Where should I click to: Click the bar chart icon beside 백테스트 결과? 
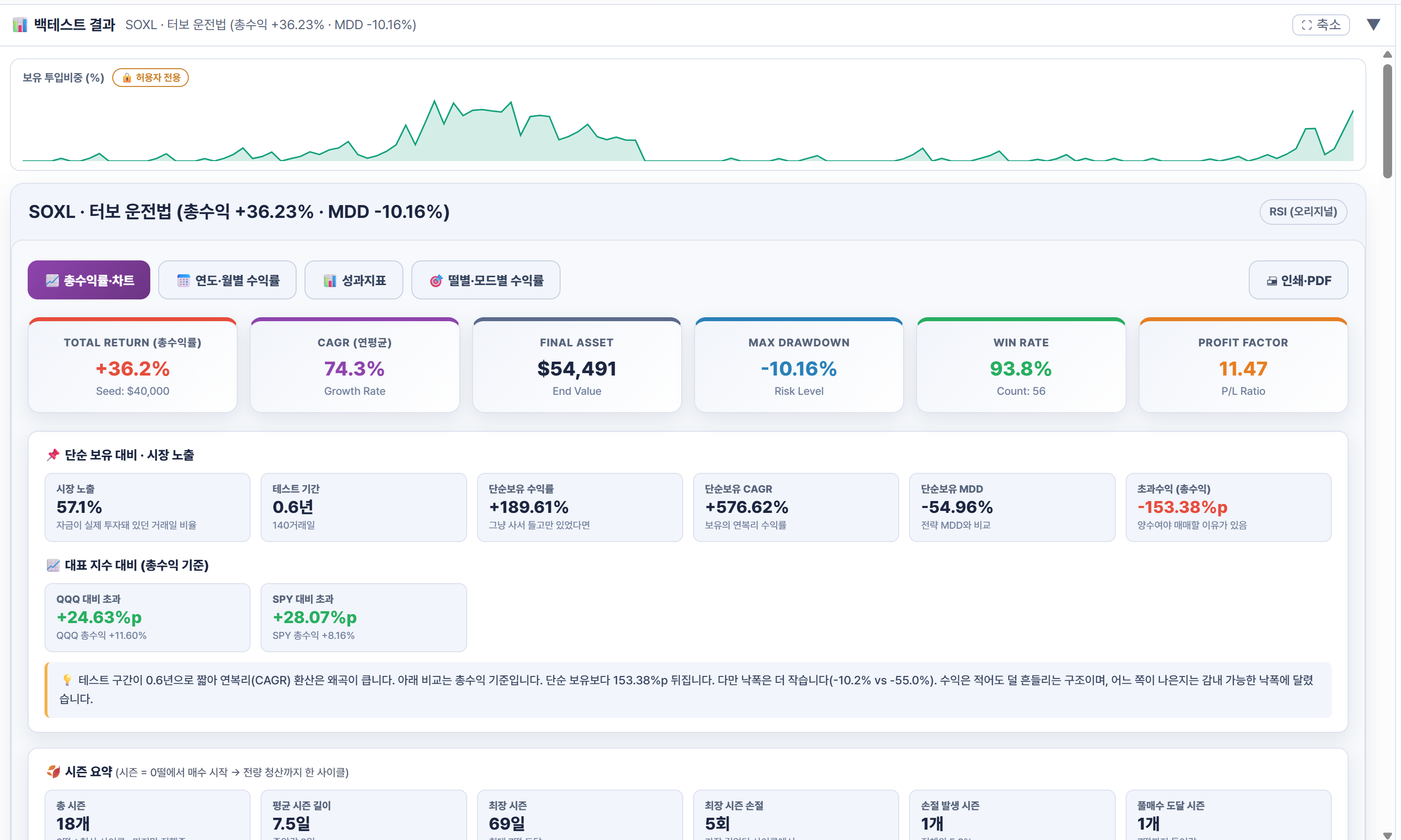(x=20, y=25)
